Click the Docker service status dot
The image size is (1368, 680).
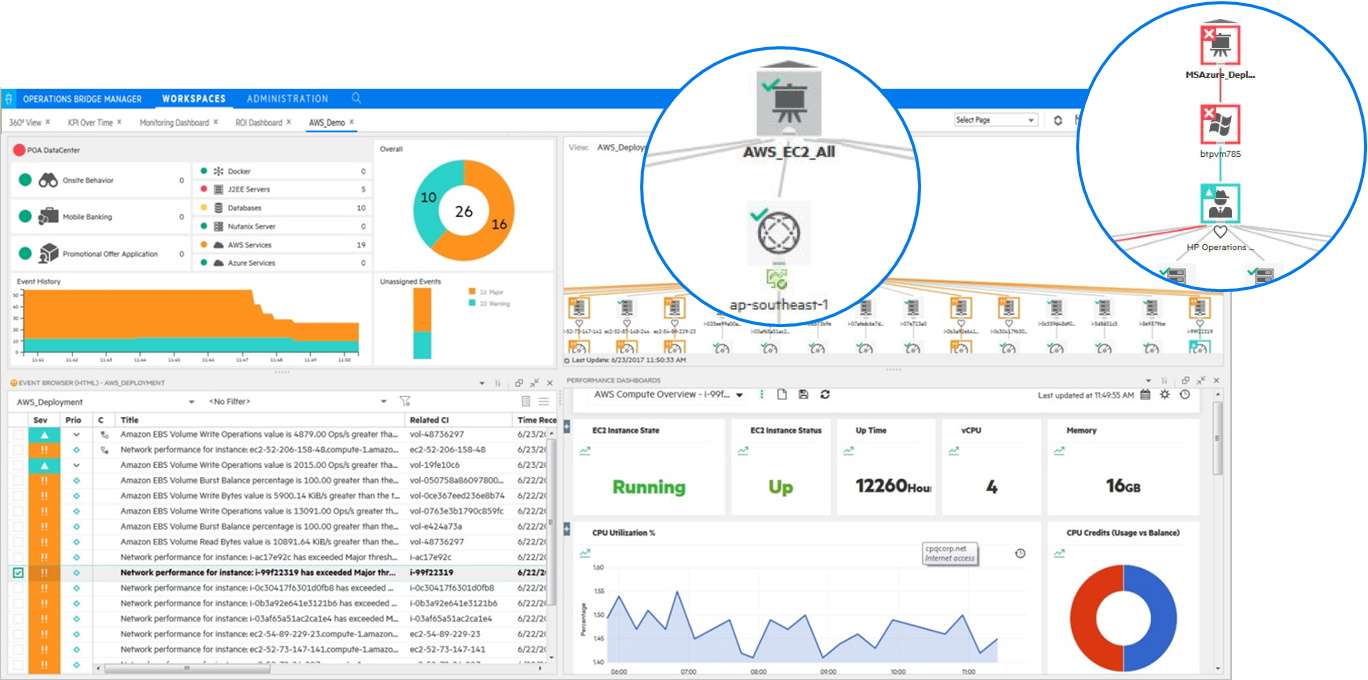[x=205, y=171]
